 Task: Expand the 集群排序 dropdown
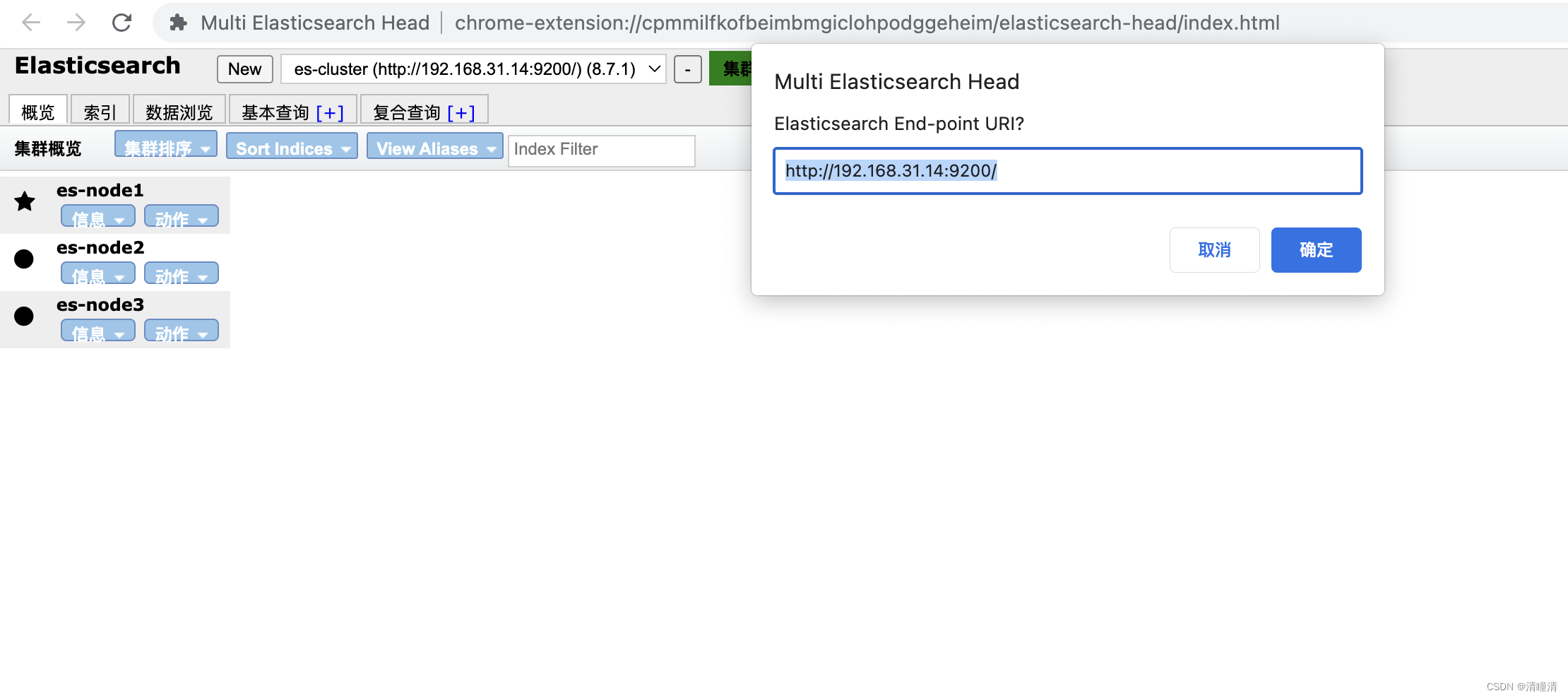tap(166, 144)
